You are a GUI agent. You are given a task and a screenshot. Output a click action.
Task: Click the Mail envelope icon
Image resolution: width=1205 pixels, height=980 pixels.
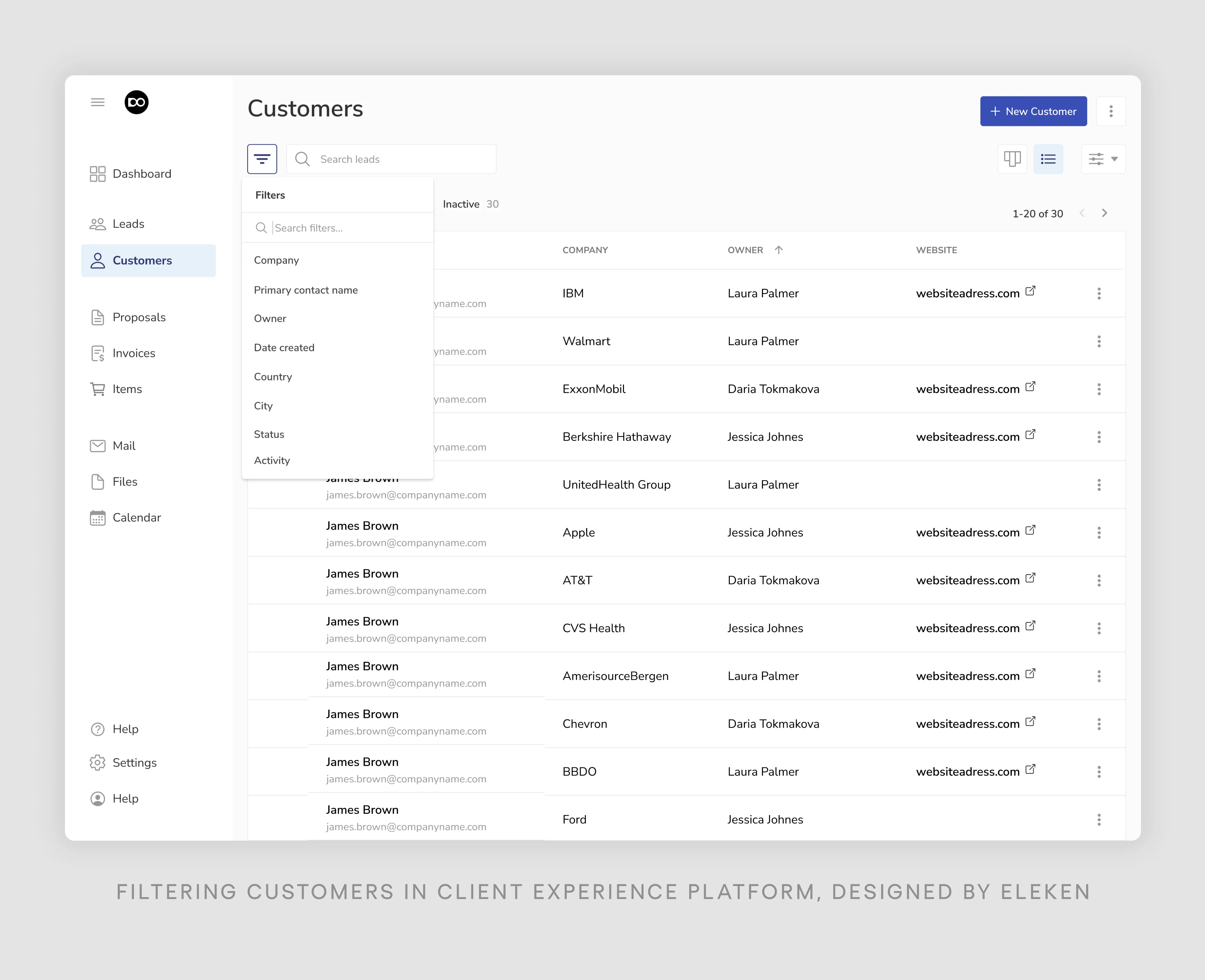[98, 446]
